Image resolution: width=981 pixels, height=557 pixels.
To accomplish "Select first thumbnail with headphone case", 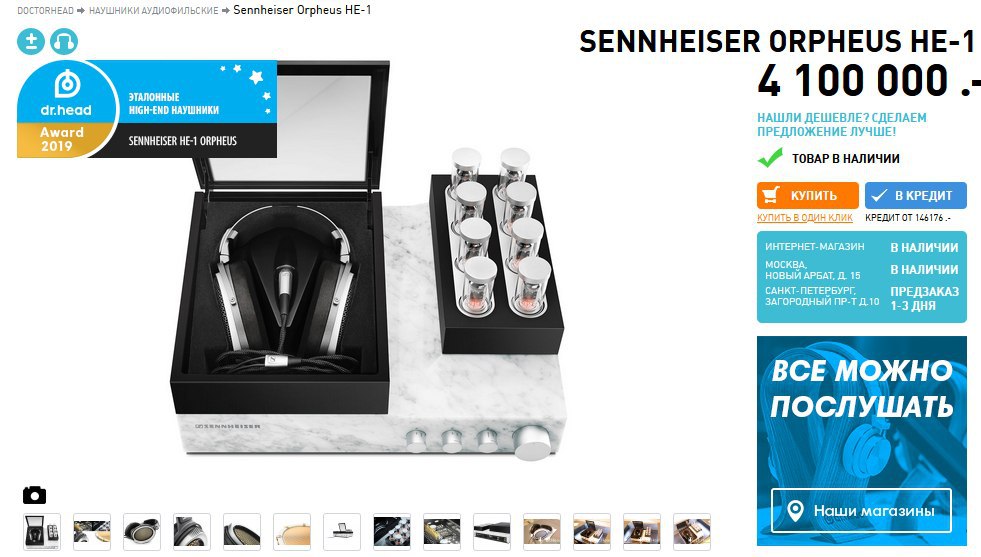I will point(42,532).
